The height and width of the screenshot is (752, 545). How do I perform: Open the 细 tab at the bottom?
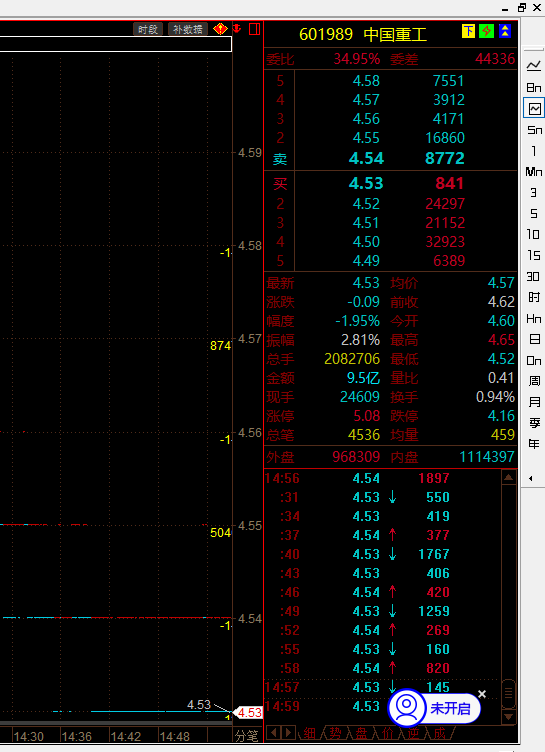coord(309,733)
